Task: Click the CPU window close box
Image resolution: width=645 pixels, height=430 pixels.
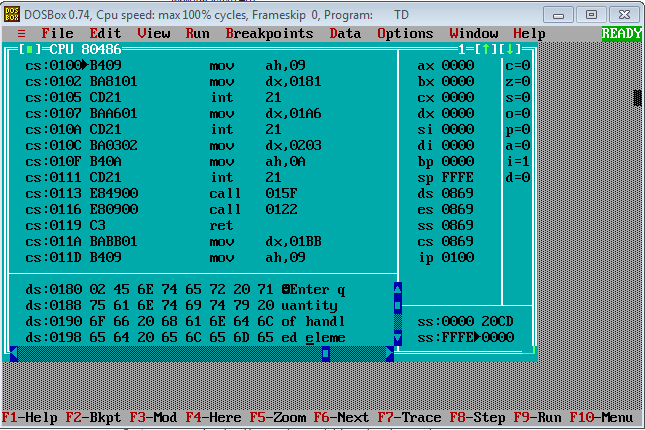Action: coord(29,50)
